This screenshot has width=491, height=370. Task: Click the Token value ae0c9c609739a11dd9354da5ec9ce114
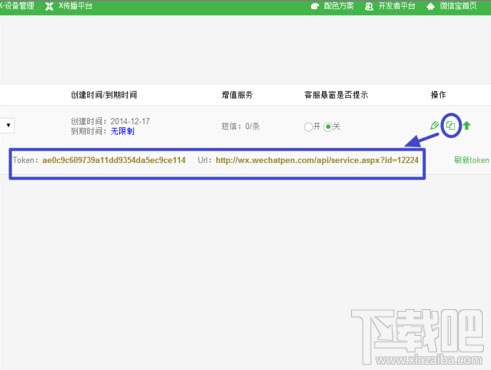114,160
